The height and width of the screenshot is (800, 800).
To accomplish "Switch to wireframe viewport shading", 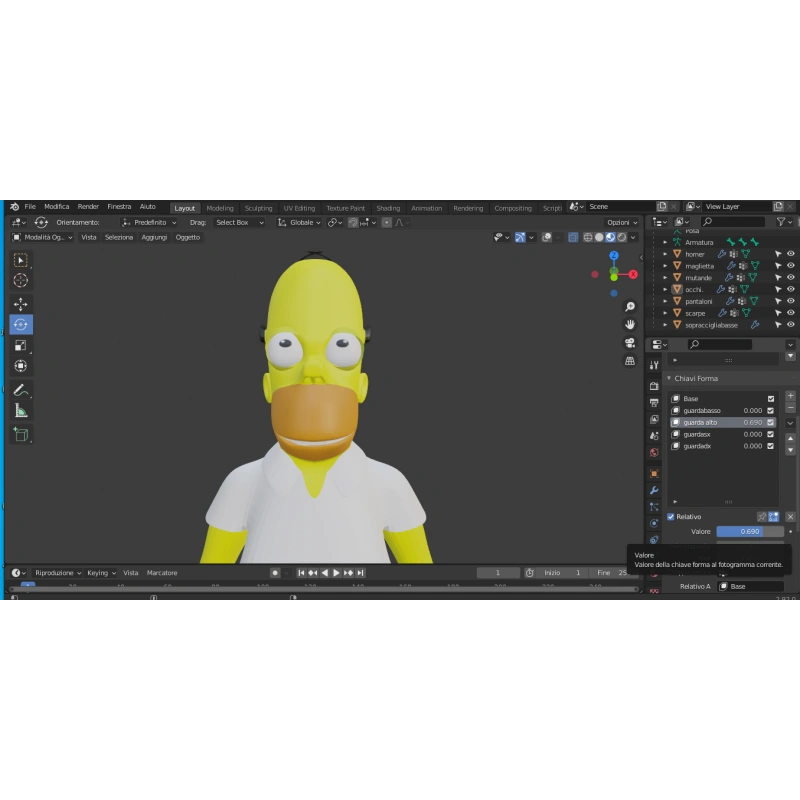I will coord(588,237).
